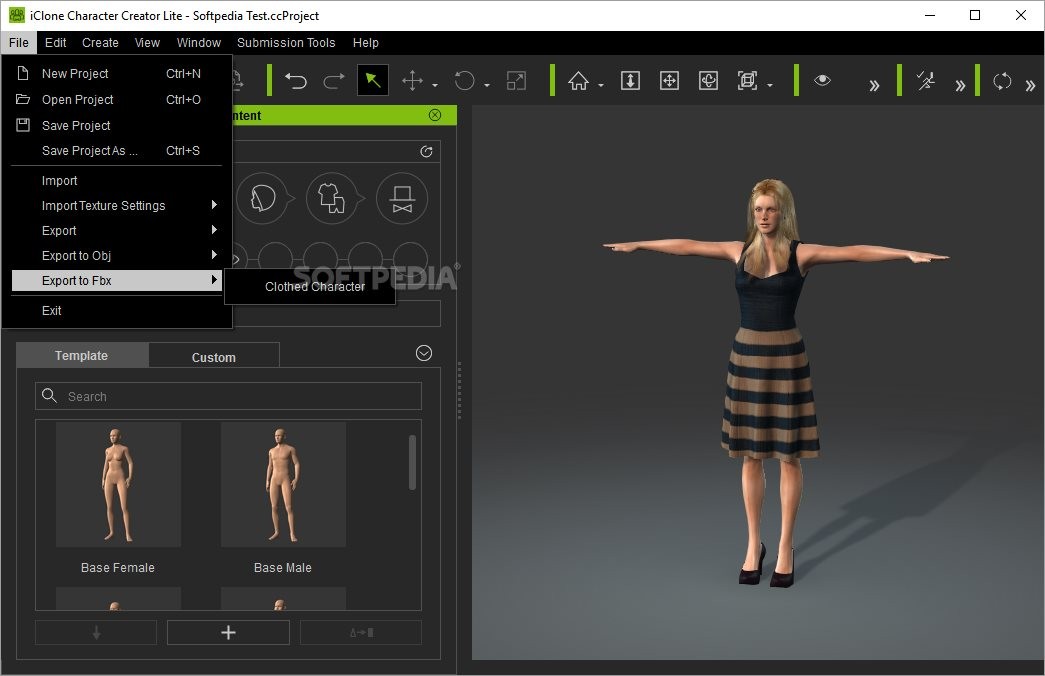Click the circular arrows refresh toolbar icon
The image size is (1045, 676).
(1002, 81)
